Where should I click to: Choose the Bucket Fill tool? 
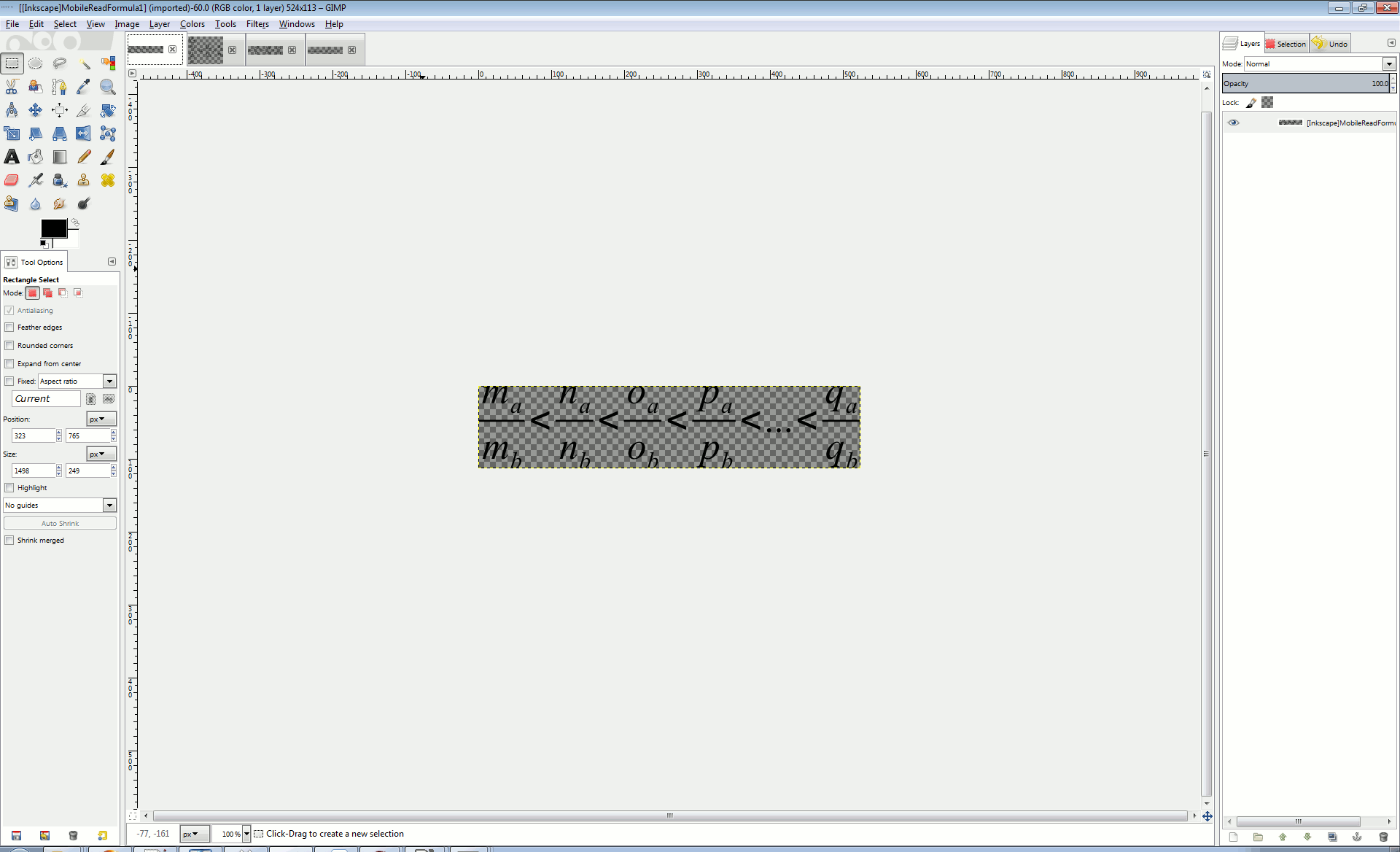click(x=36, y=157)
